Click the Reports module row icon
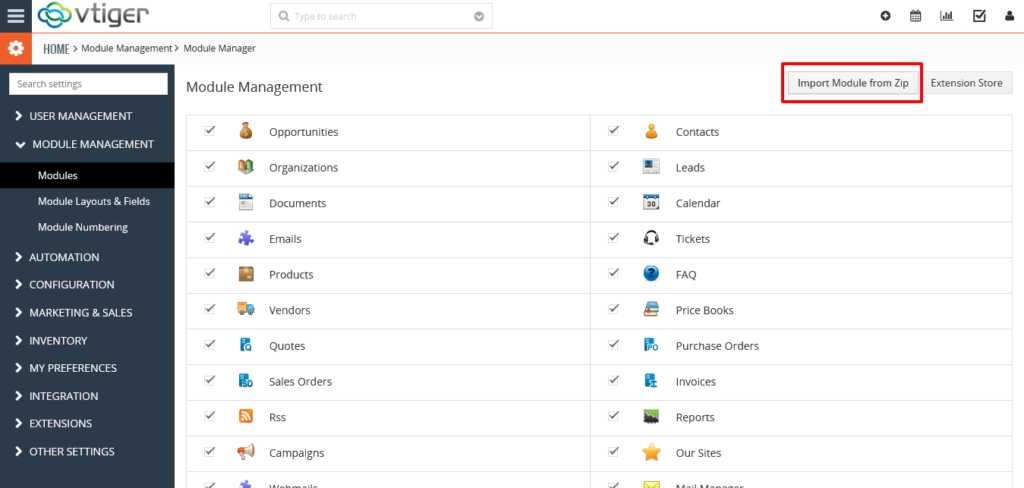This screenshot has height=488, width=1024. (651, 416)
